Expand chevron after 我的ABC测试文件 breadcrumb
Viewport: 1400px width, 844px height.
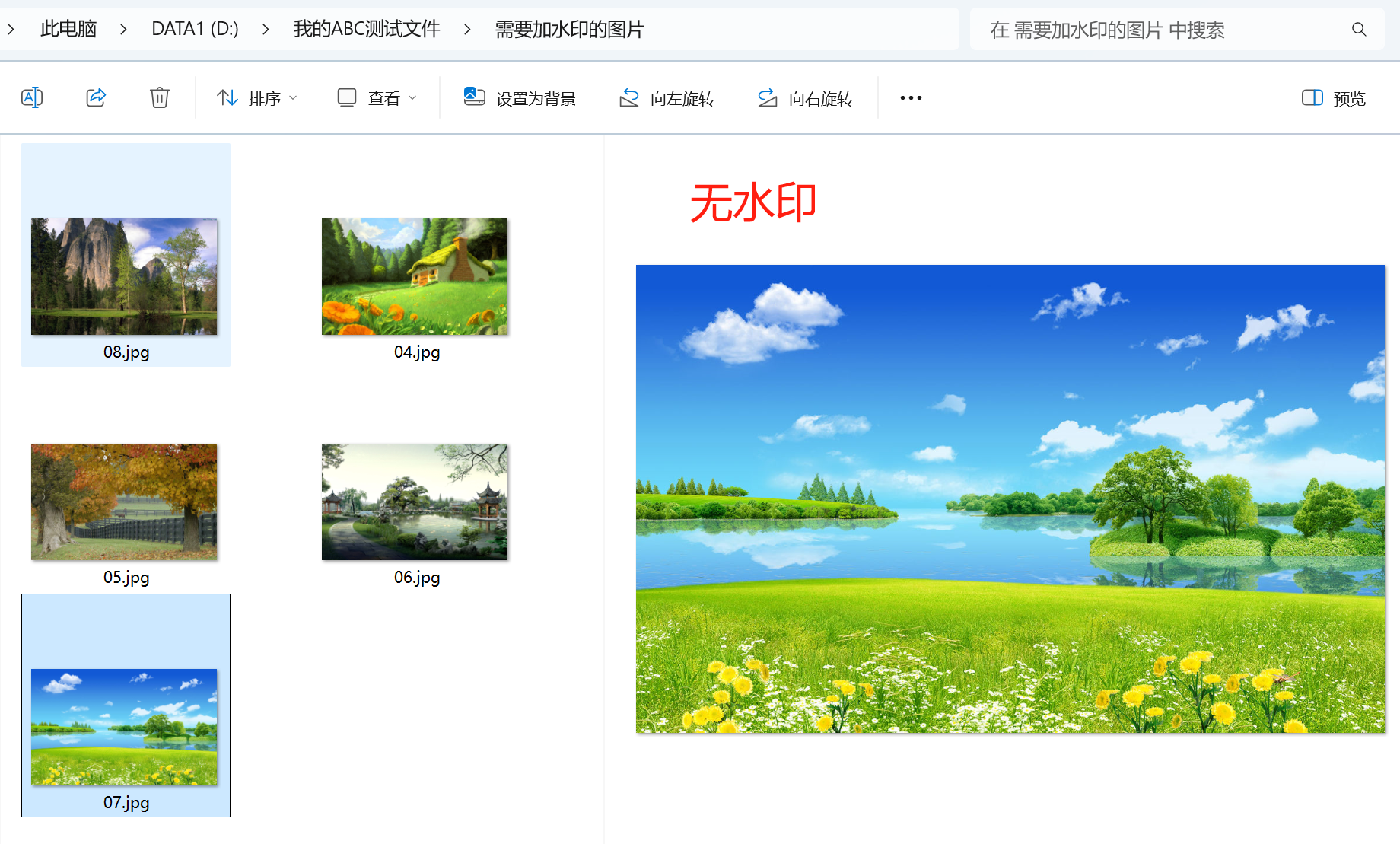pos(467,30)
